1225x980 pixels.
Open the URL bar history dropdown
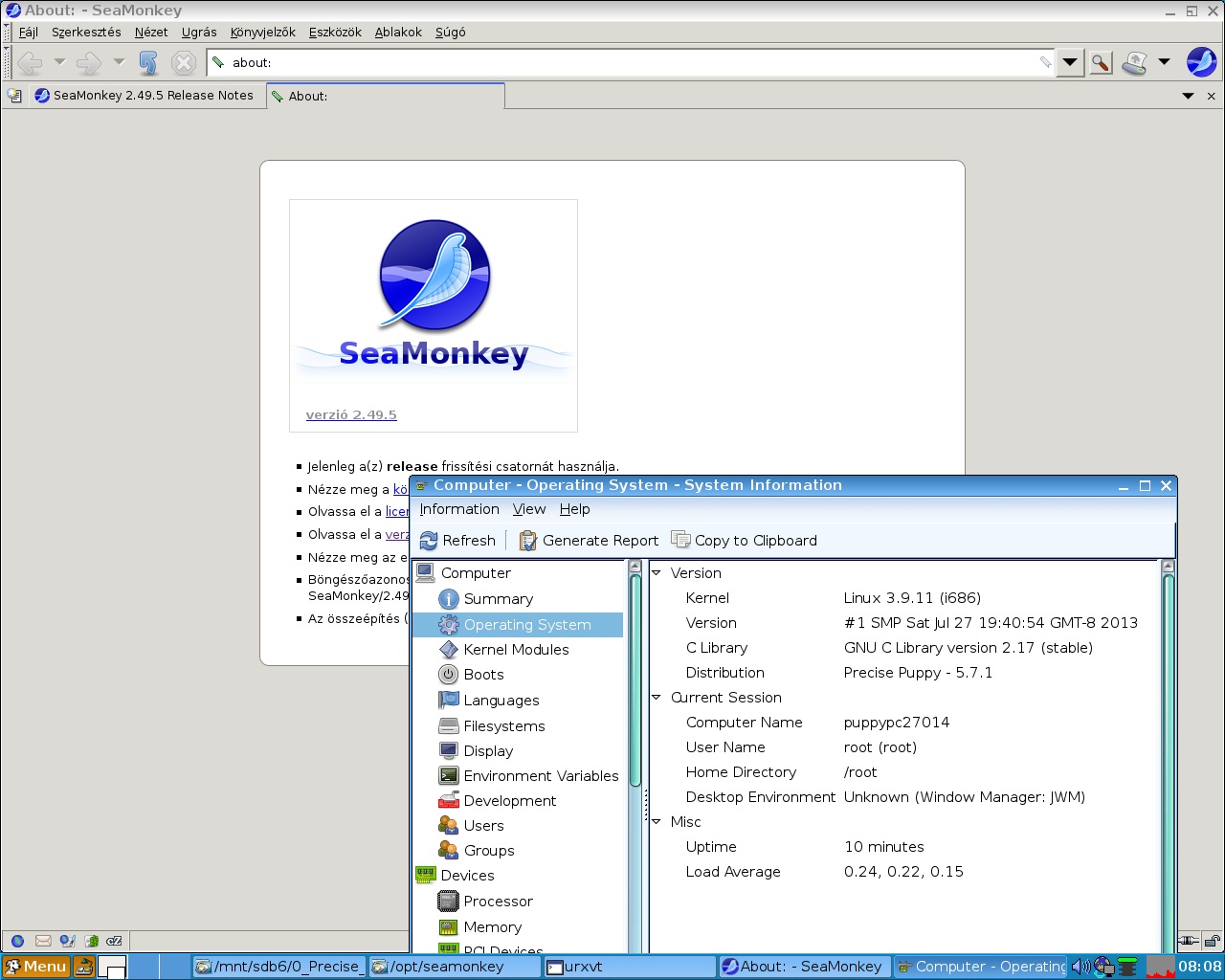point(1070,63)
